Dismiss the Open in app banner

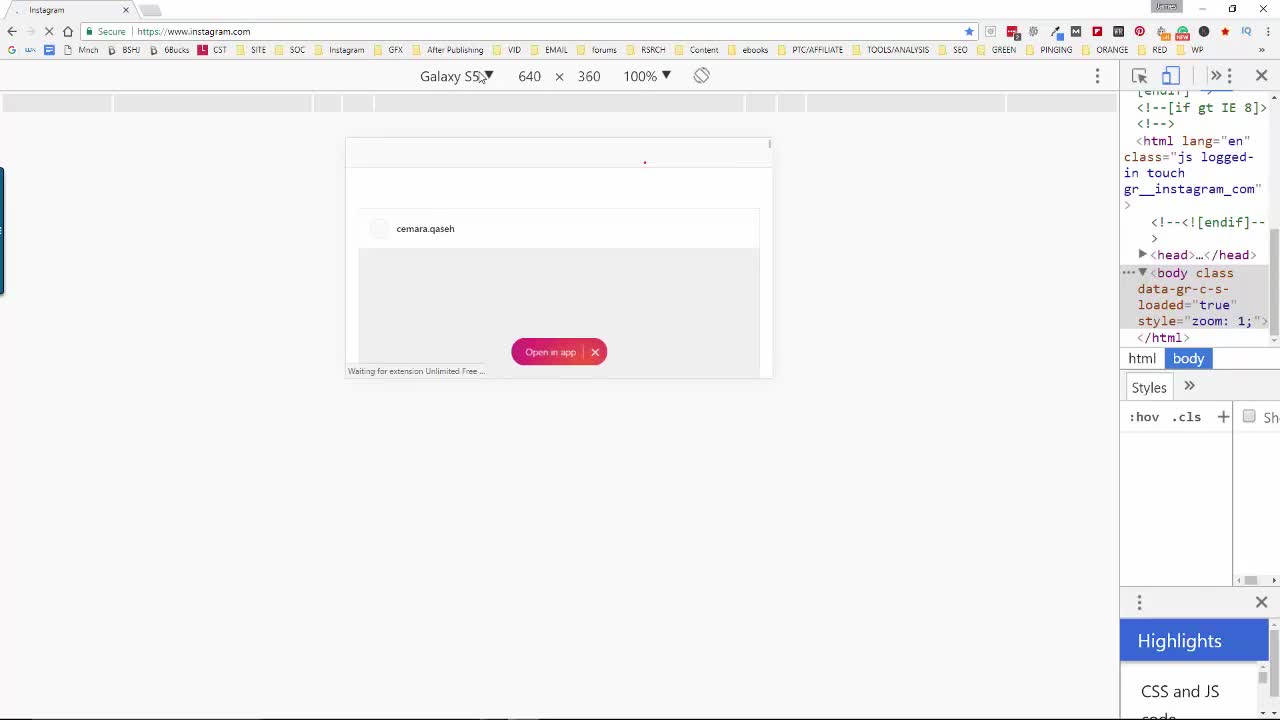pyautogui.click(x=595, y=352)
